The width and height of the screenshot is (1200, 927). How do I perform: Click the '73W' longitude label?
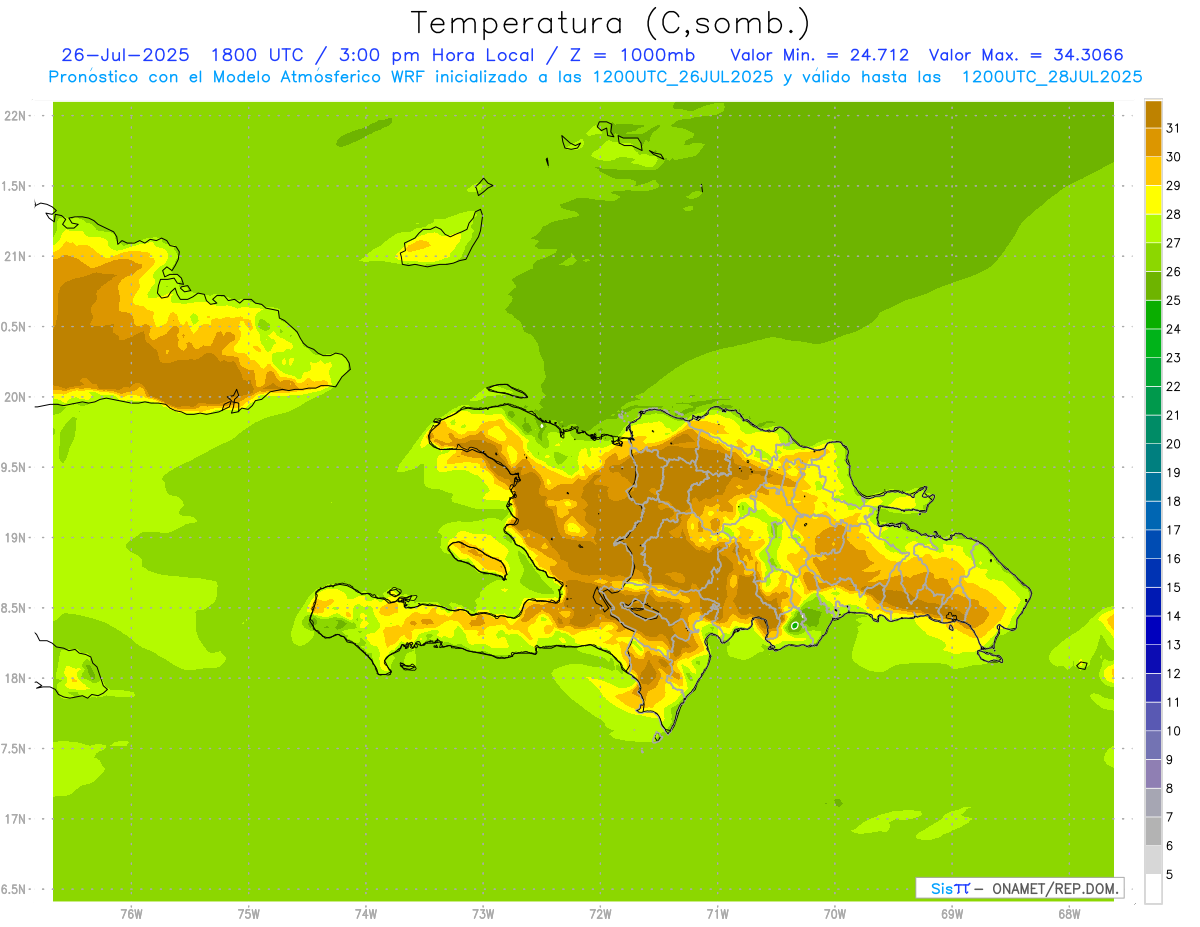coord(483,914)
